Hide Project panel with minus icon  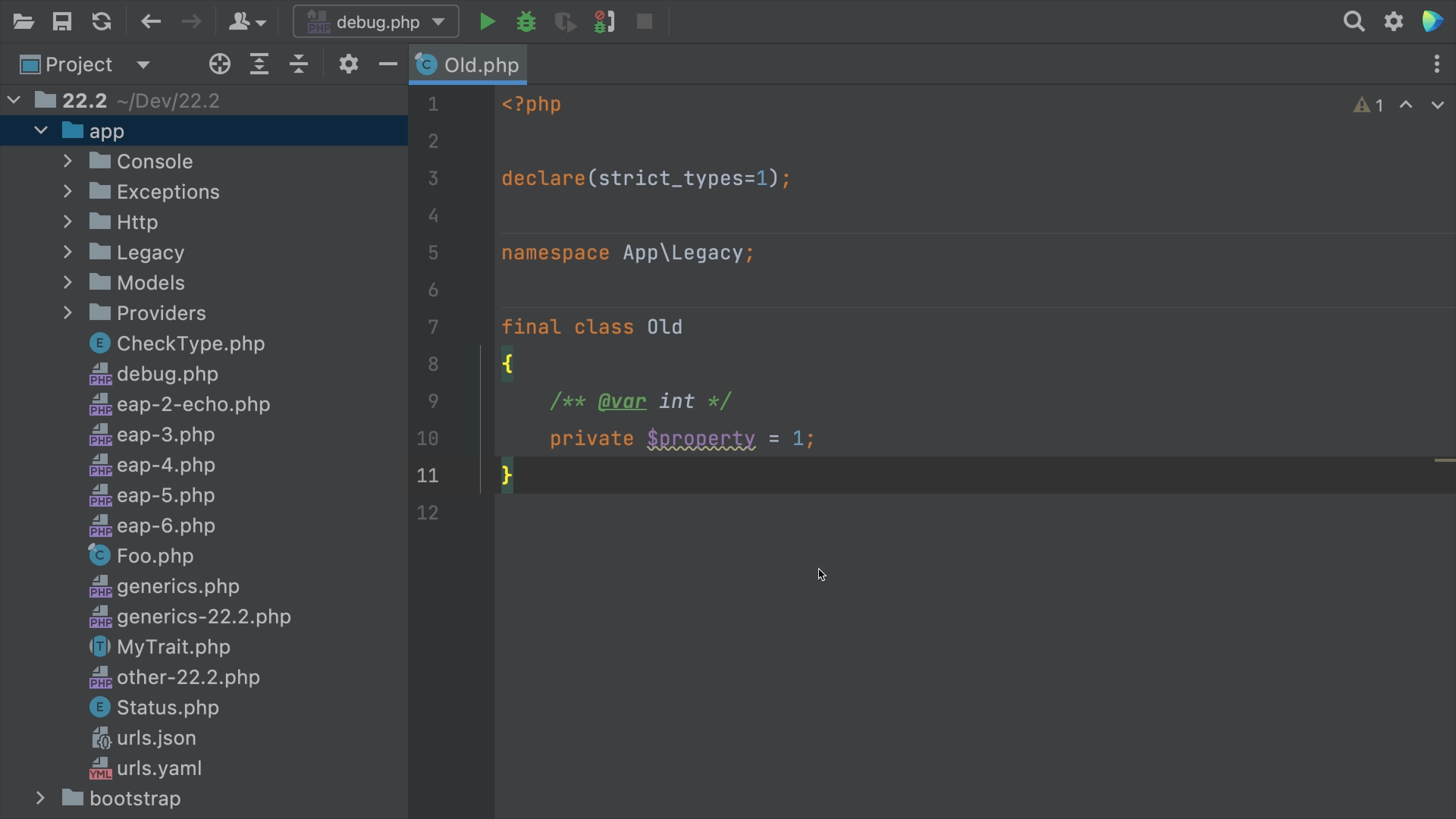(x=388, y=64)
